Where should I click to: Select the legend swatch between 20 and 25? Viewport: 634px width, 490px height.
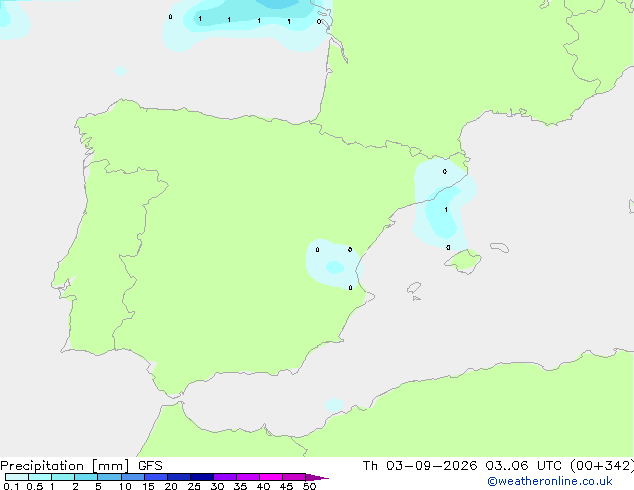tap(178, 477)
